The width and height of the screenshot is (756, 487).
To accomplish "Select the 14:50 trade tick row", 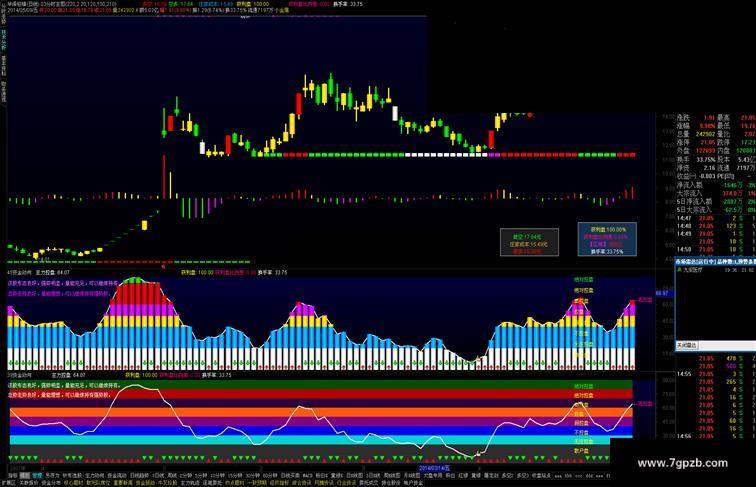I will click(x=716, y=249).
